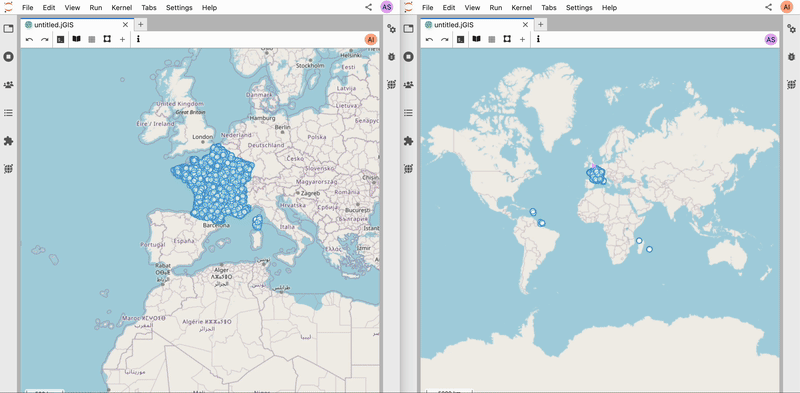Screen dimensions: 800x393
Task: Show running kernels panel in right window's sidebar
Action: (x=408, y=57)
